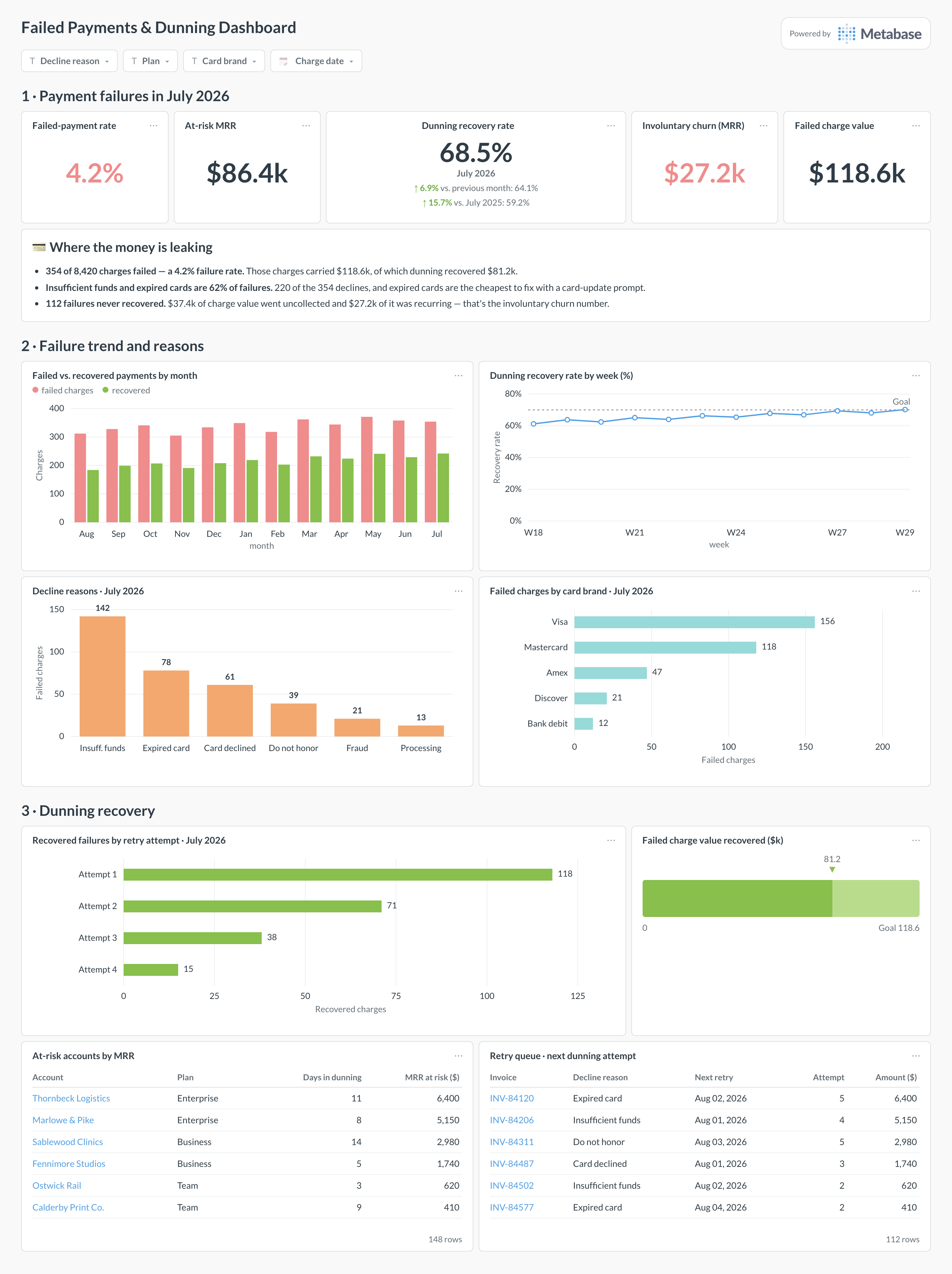Click the Mastercard bar labeled 118

tap(665, 647)
